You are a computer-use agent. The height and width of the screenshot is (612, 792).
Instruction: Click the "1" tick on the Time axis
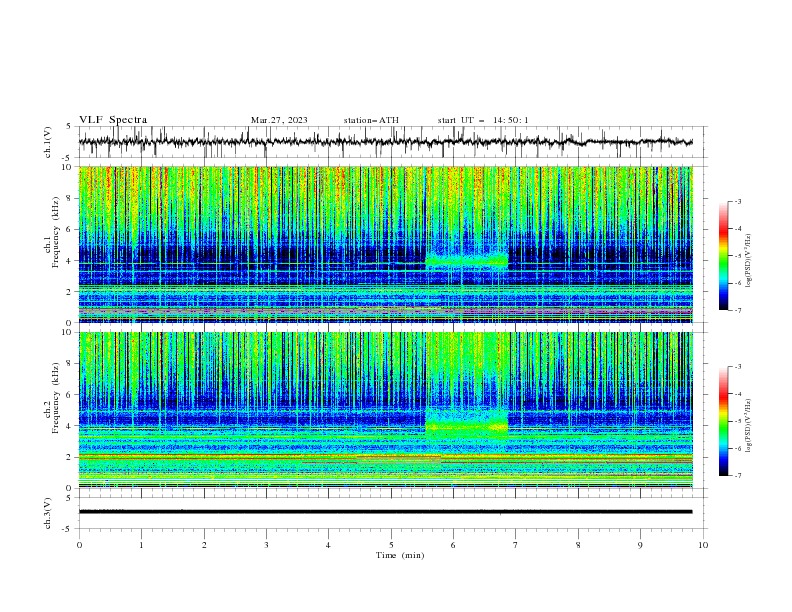pyautogui.click(x=141, y=545)
